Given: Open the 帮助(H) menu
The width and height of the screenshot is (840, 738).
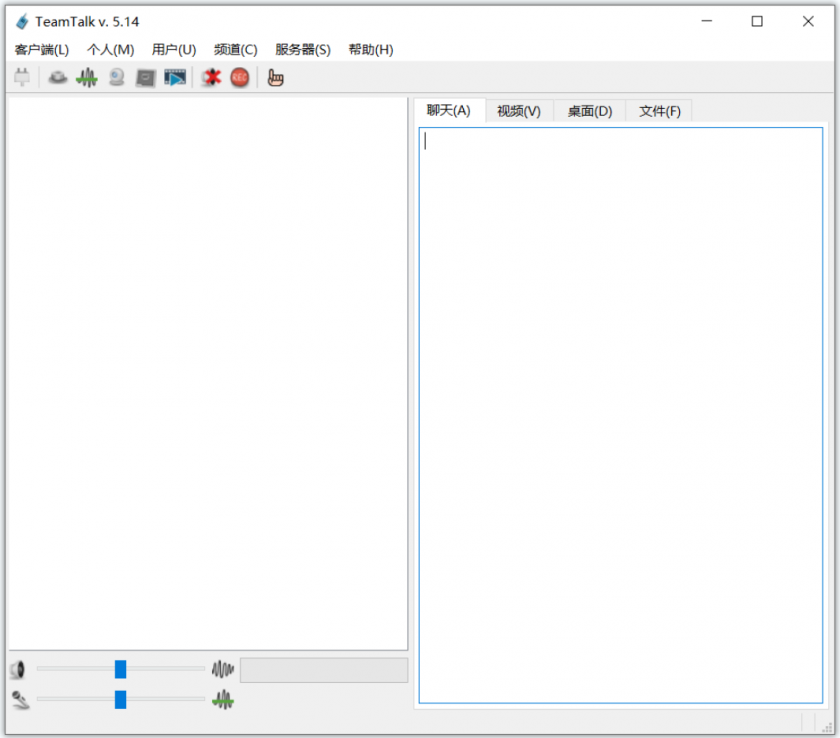Looking at the screenshot, I should click(x=371, y=50).
